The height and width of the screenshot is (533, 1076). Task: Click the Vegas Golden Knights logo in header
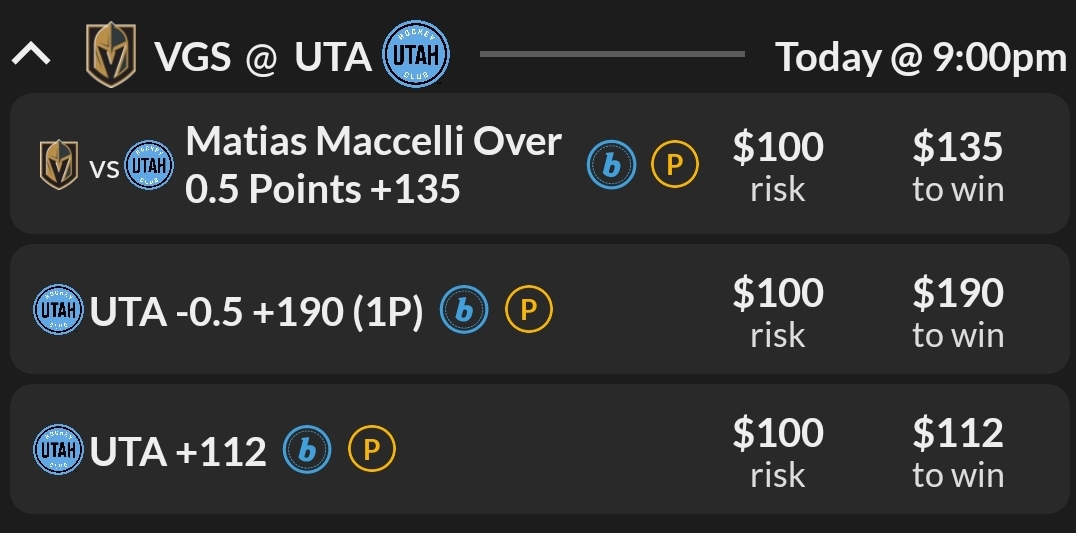[x=110, y=55]
